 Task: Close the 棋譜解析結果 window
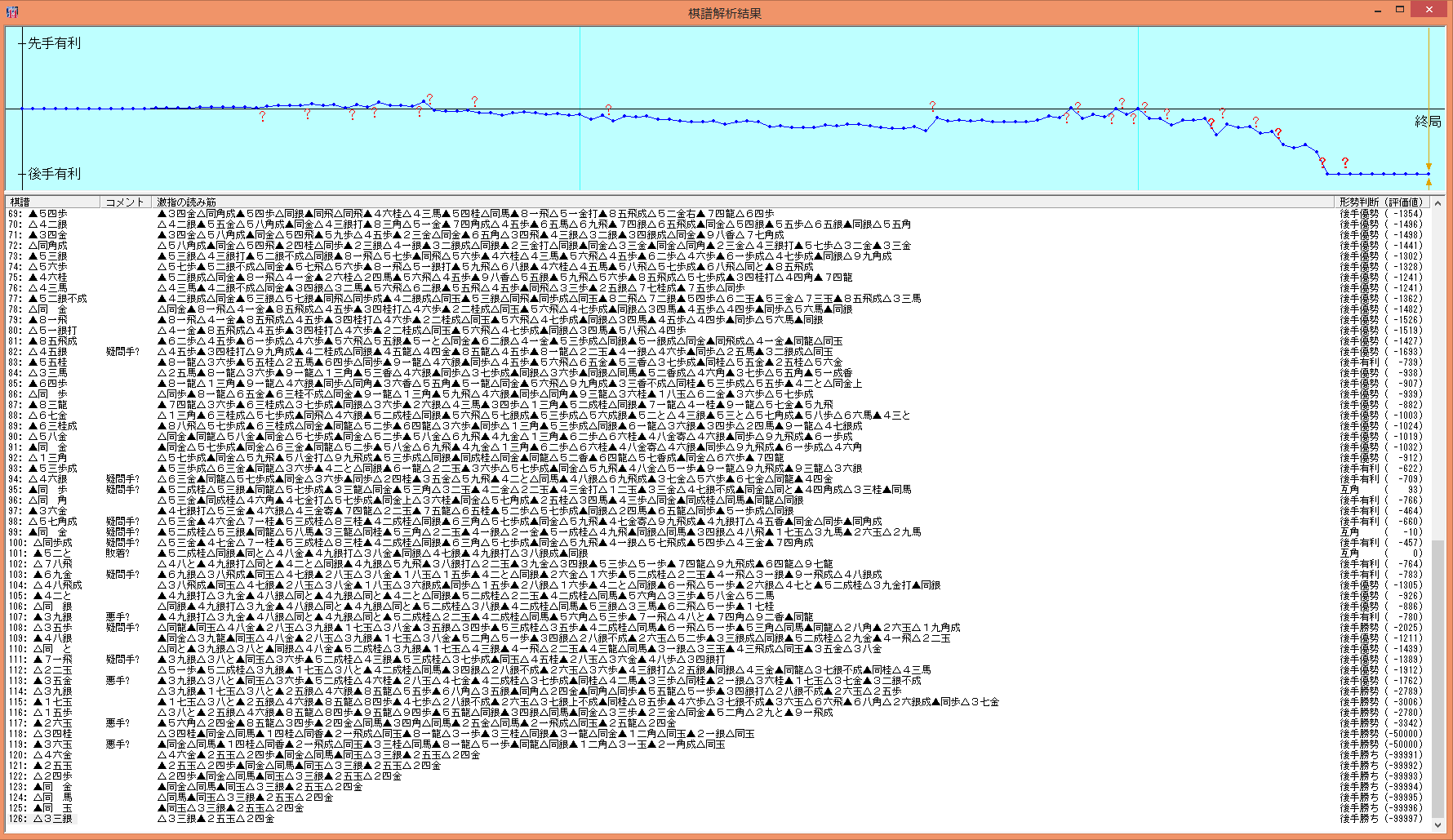[x=1429, y=11]
